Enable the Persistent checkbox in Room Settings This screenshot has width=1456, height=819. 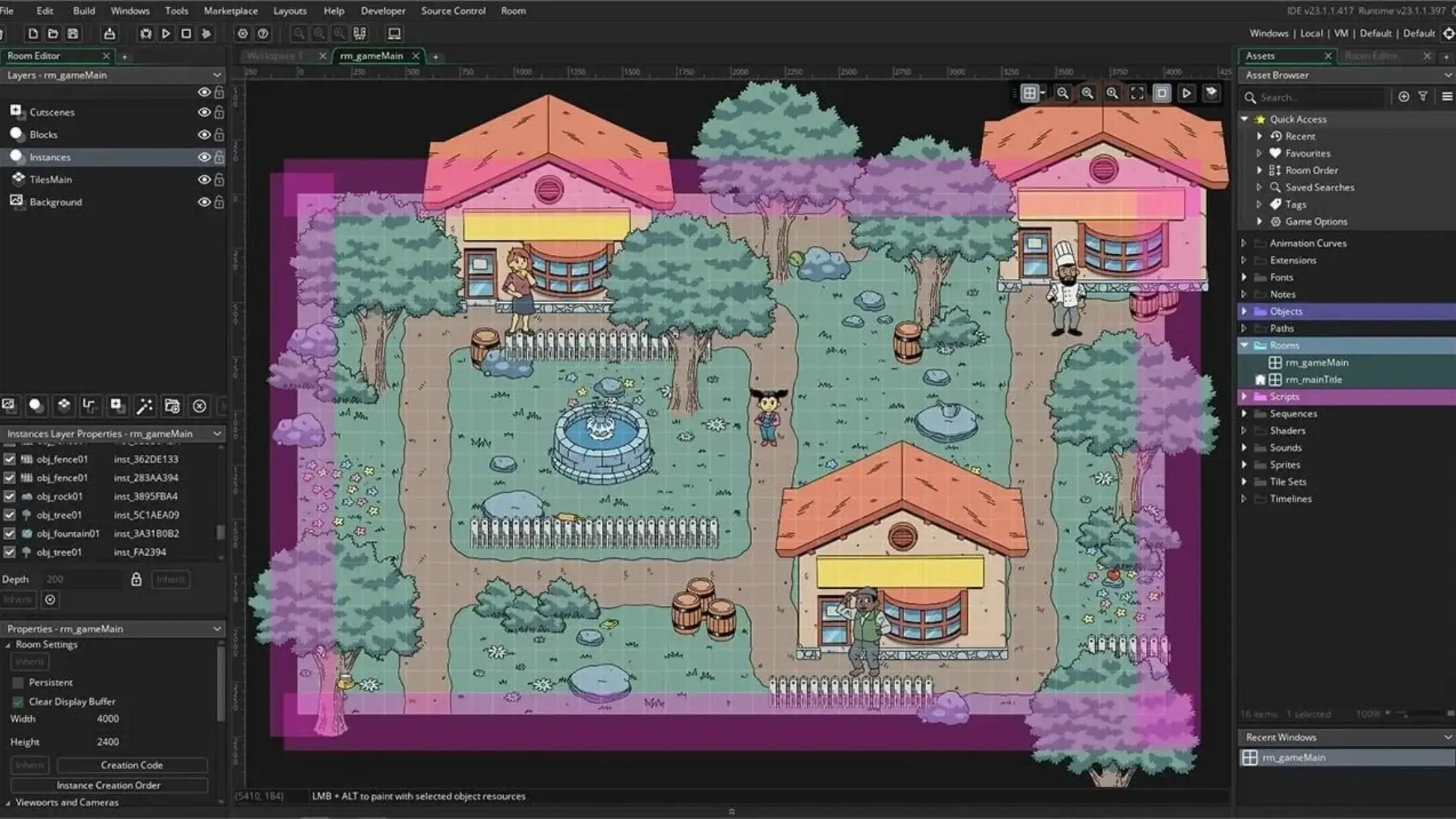pyautogui.click(x=18, y=682)
